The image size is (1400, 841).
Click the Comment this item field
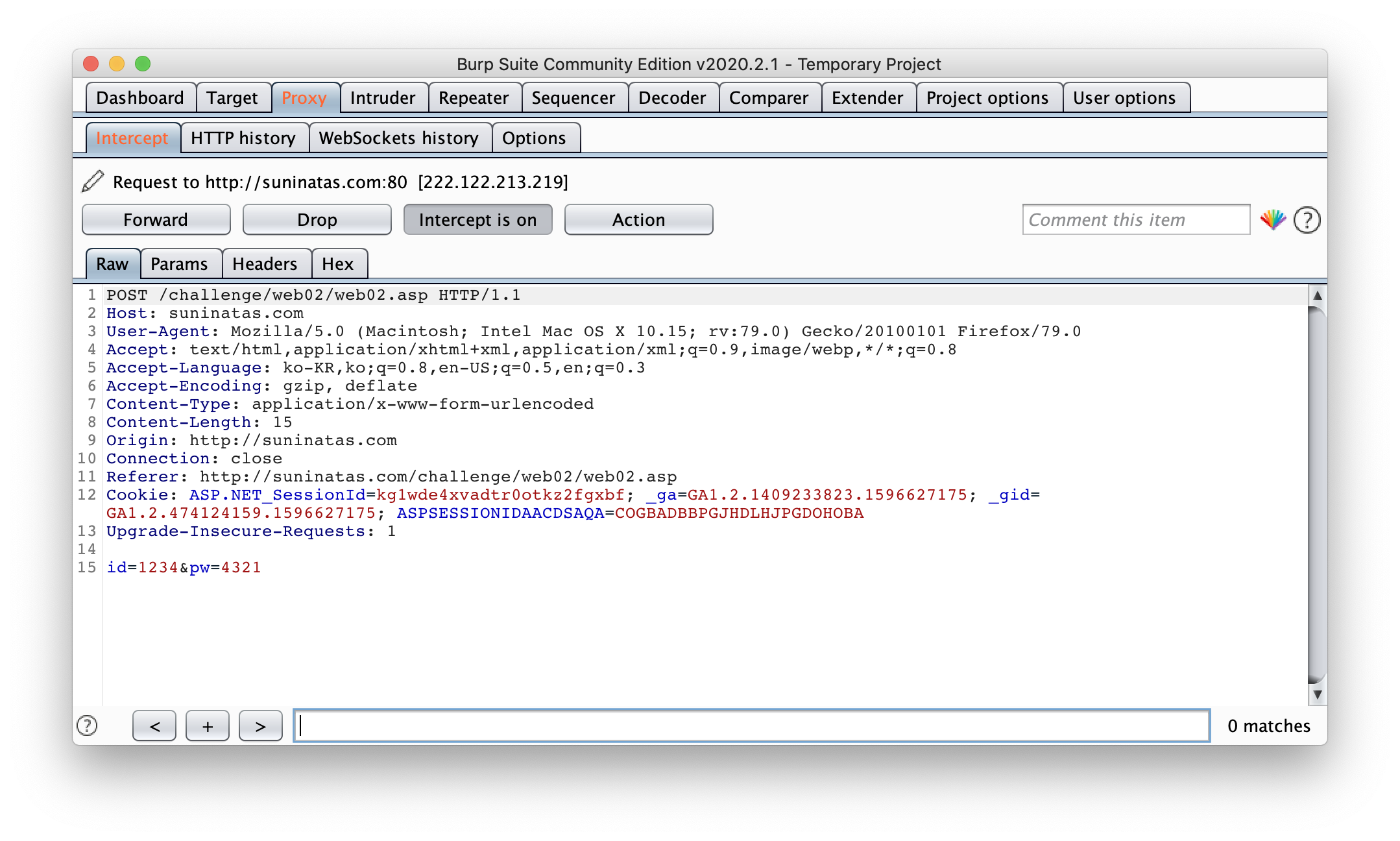[1135, 220]
